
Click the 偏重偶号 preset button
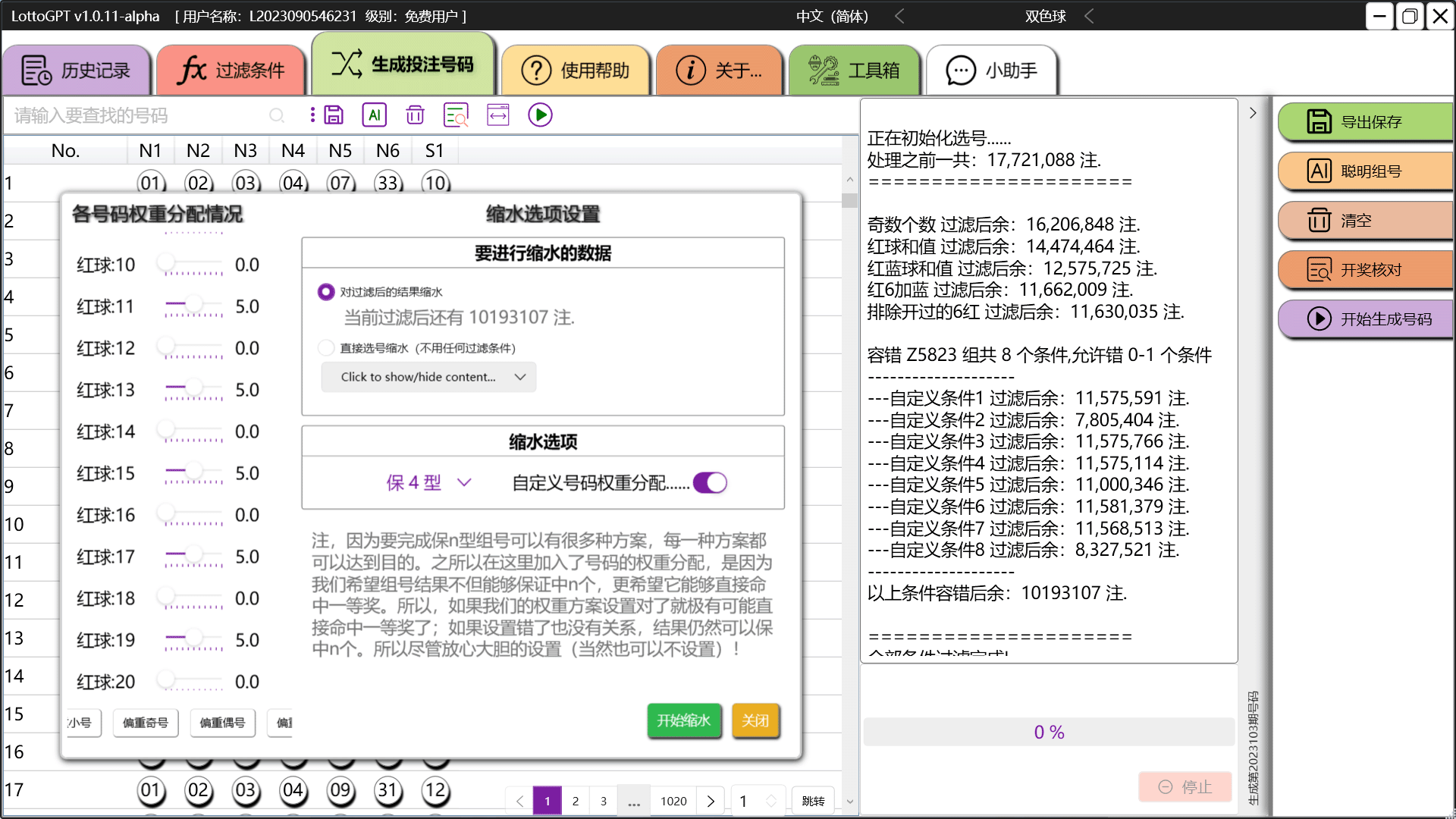coord(222,723)
